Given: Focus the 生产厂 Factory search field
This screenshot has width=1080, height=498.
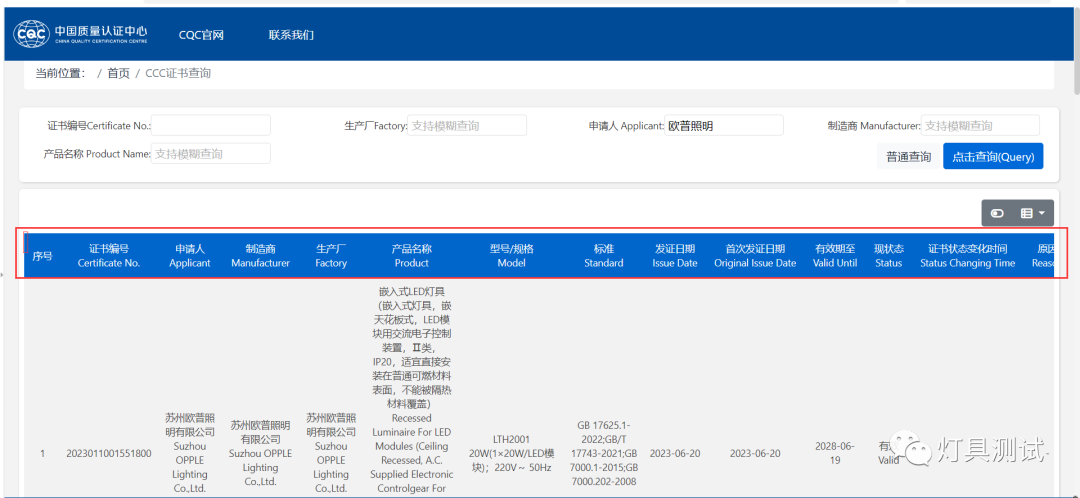Looking at the screenshot, I should 467,126.
